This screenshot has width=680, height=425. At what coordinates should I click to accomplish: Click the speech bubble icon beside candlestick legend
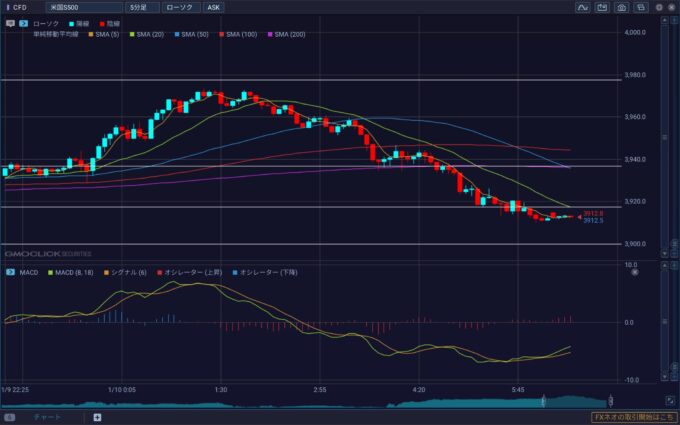tap(11, 21)
